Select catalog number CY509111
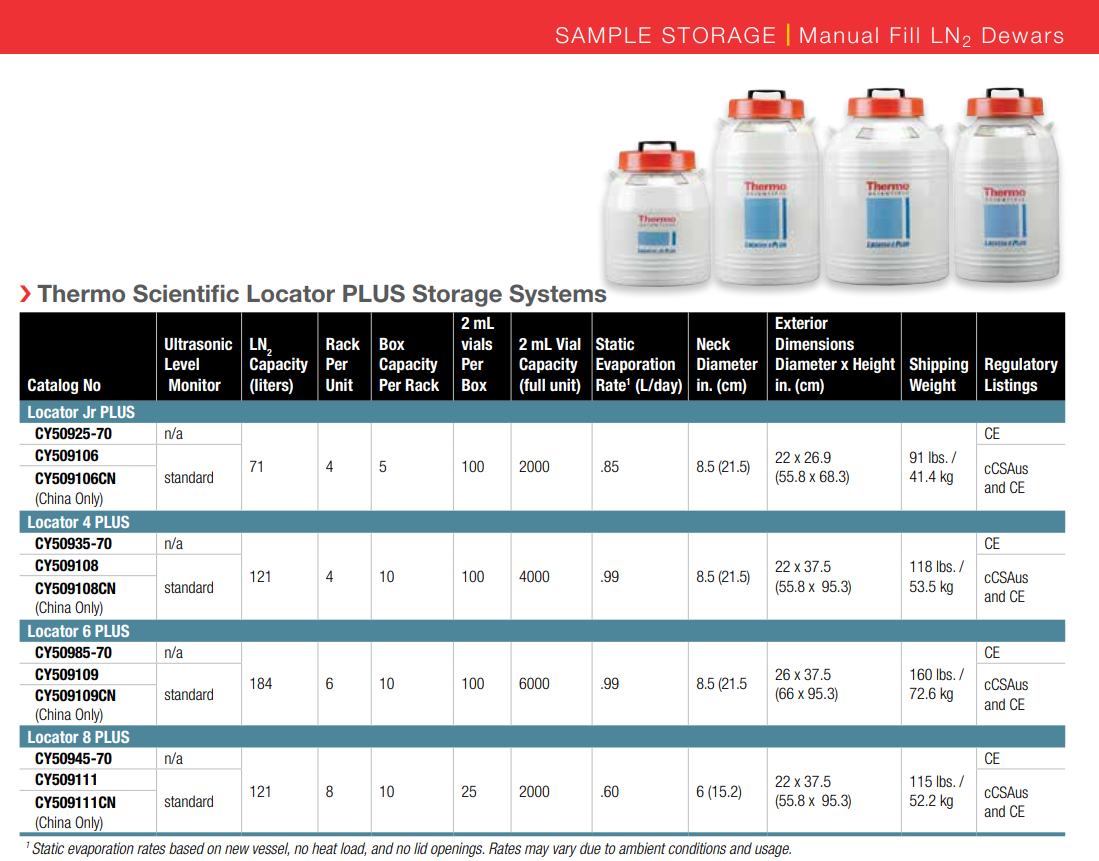 pyautogui.click(x=66, y=780)
